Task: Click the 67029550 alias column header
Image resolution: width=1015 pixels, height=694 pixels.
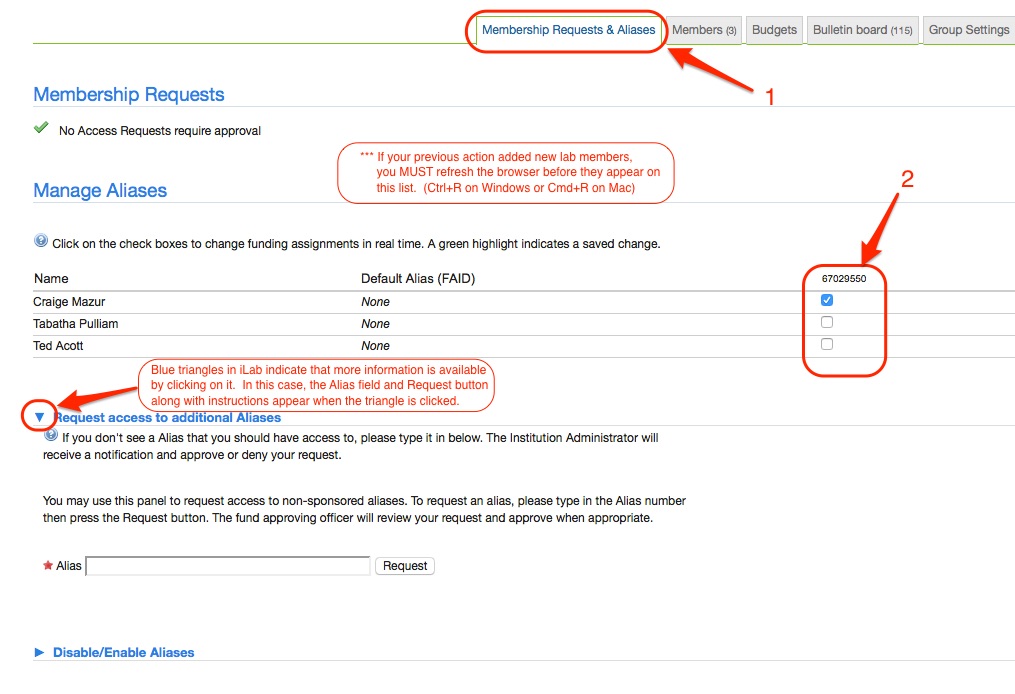Action: tap(843, 279)
